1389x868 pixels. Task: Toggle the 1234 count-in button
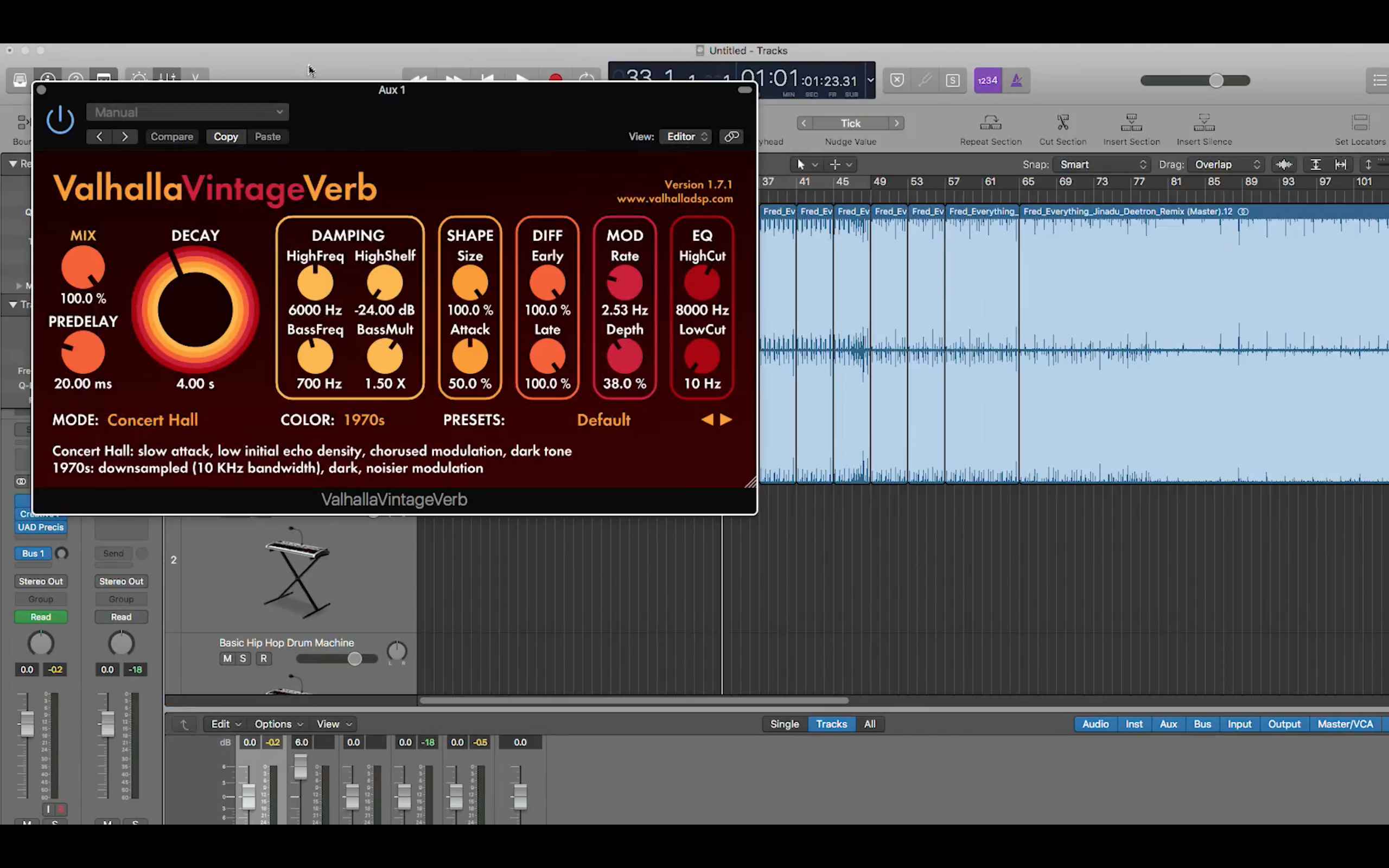tap(988, 80)
